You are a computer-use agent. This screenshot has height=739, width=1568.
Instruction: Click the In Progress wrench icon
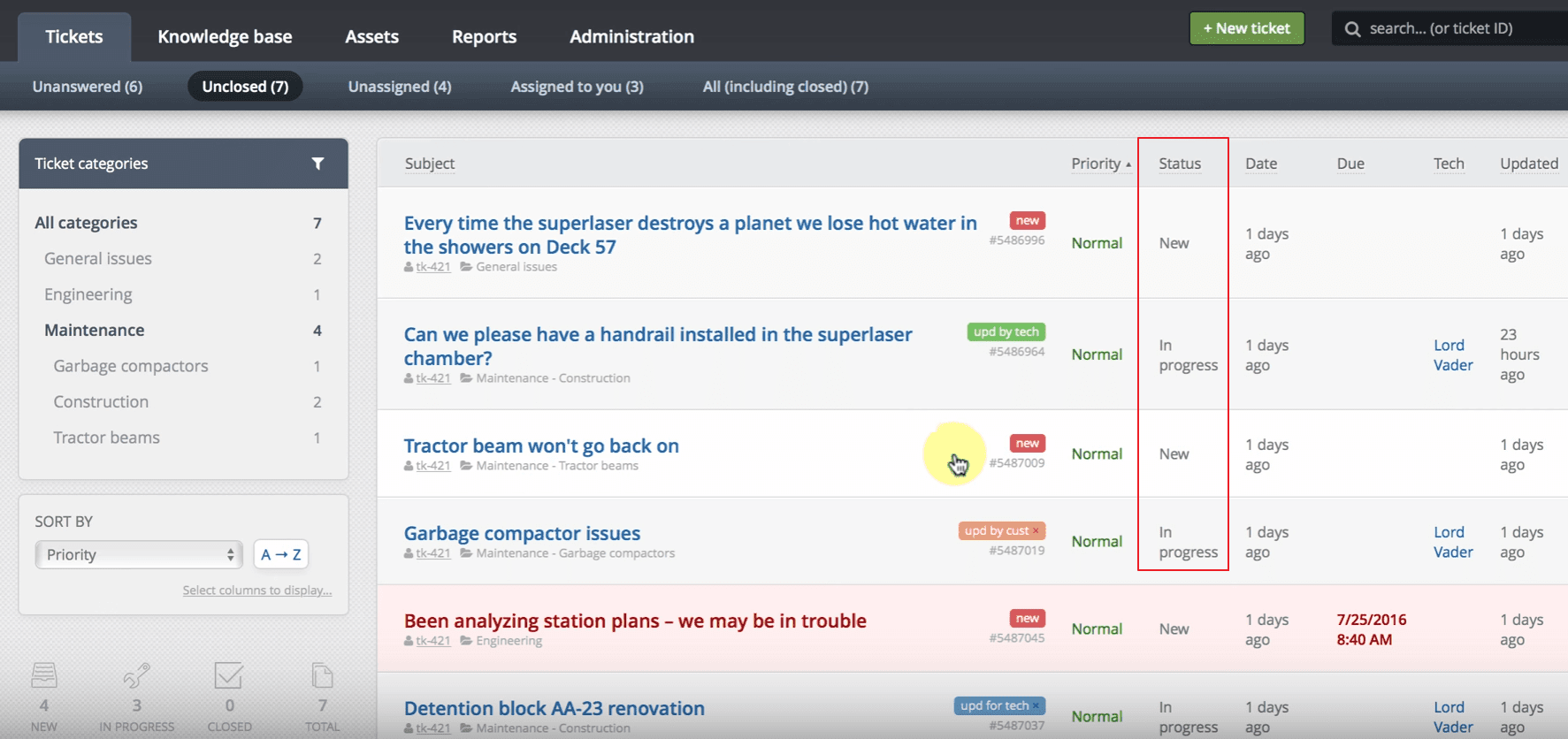[136, 676]
